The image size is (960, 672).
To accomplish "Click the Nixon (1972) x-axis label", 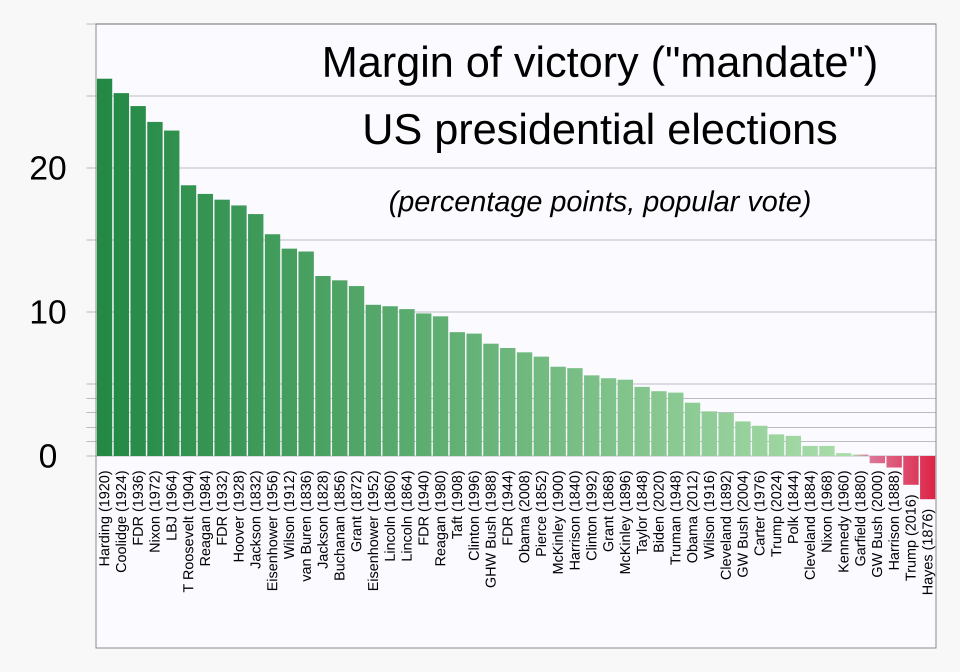I will point(155,512).
